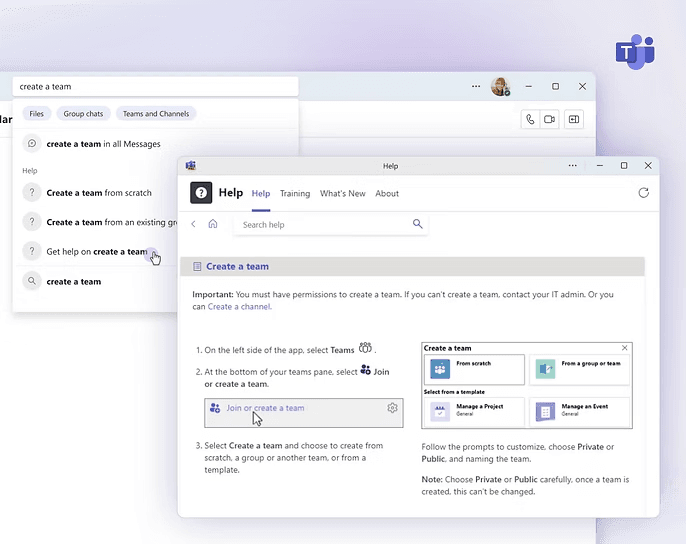Go to Help home page
Image resolution: width=686 pixels, height=544 pixels.
tap(213, 224)
